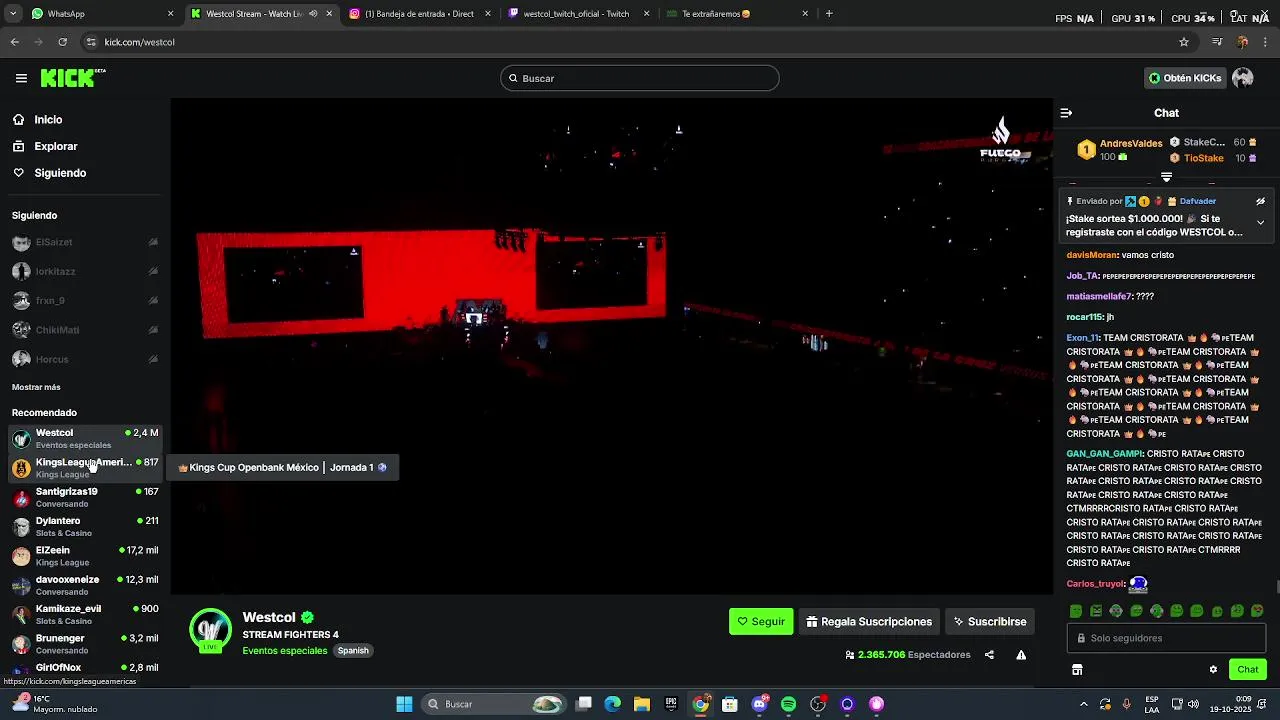Image resolution: width=1280 pixels, height=720 pixels.
Task: Switch to the WhatsApp browser tab
Action: coord(100,14)
